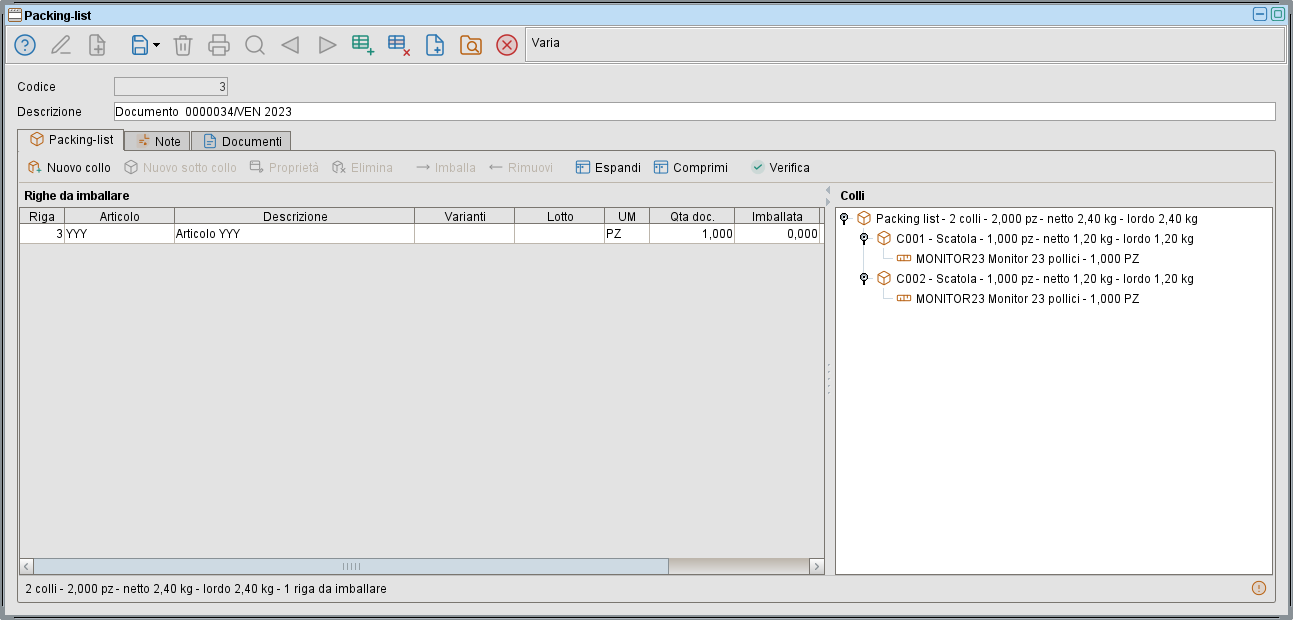Click the Varia text field in toolbar
1293x620 pixels.
[x=905, y=45]
